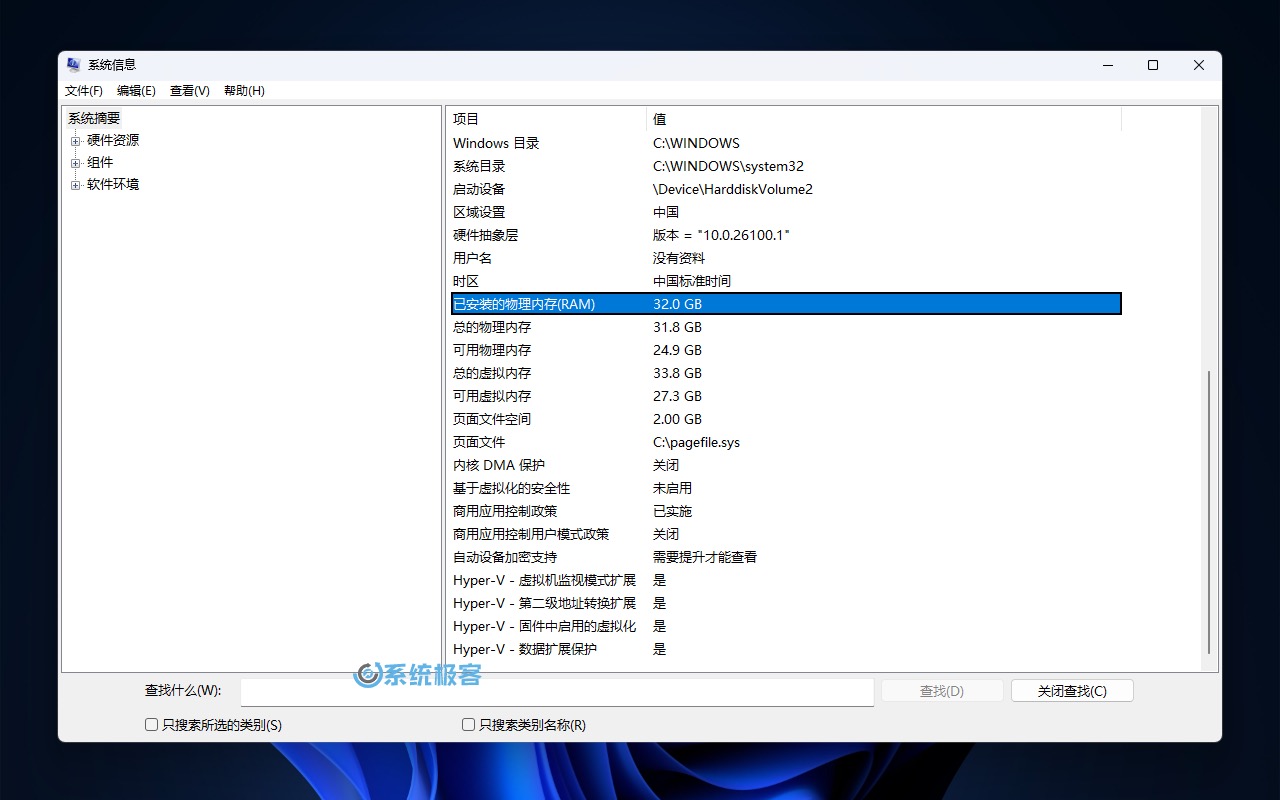Open the 文件(F) menu

84,91
